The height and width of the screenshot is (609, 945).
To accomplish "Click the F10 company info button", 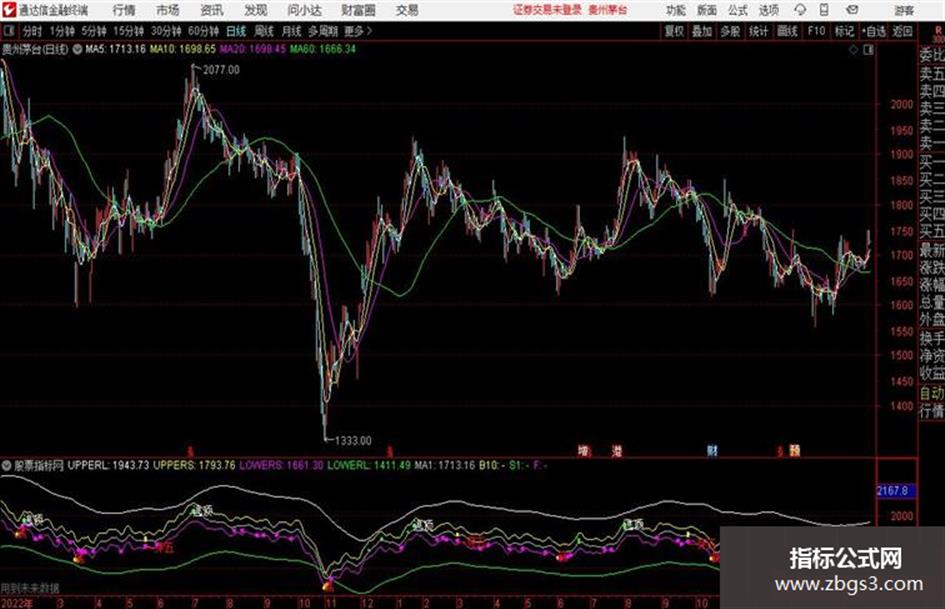I will [x=816, y=31].
